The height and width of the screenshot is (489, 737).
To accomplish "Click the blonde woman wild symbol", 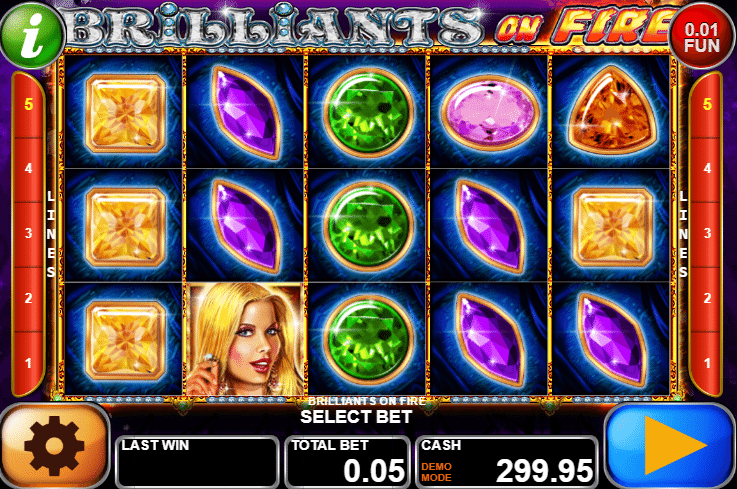I will [x=245, y=339].
